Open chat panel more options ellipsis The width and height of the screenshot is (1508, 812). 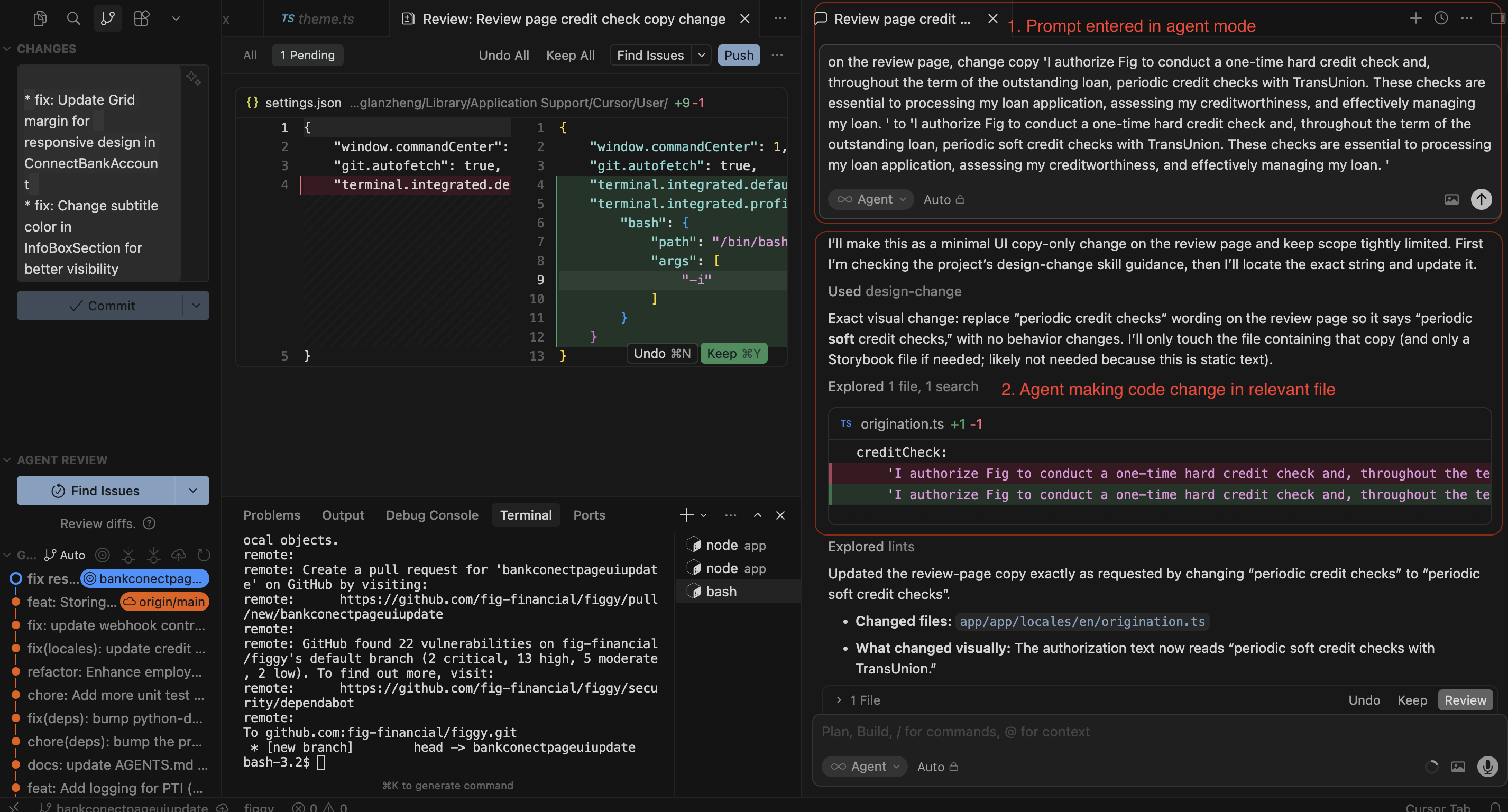point(1466,18)
